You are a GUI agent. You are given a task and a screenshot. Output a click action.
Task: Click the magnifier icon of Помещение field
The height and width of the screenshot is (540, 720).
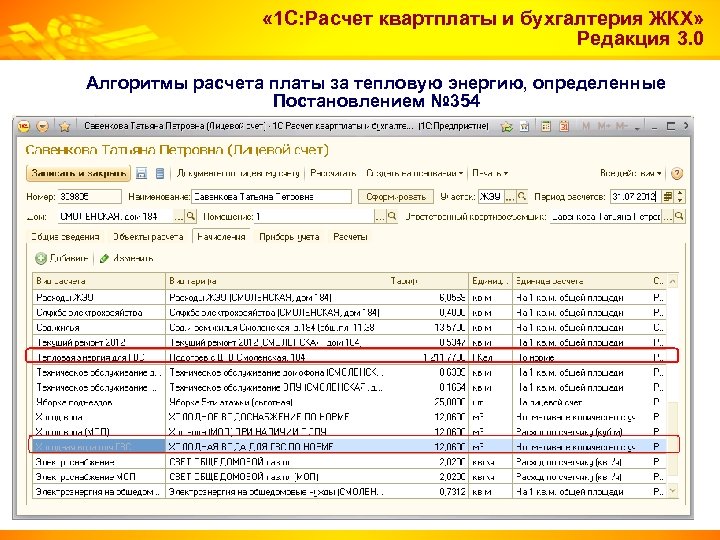pos(392,216)
